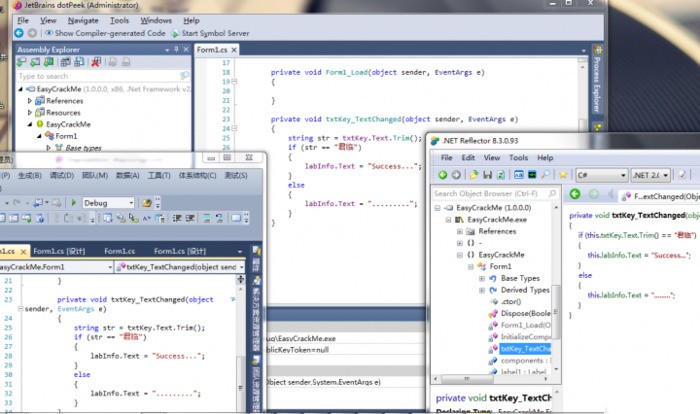This screenshot has height=414, width=700.
Task: Click dotPeek back navigation arrow
Action: (19, 33)
